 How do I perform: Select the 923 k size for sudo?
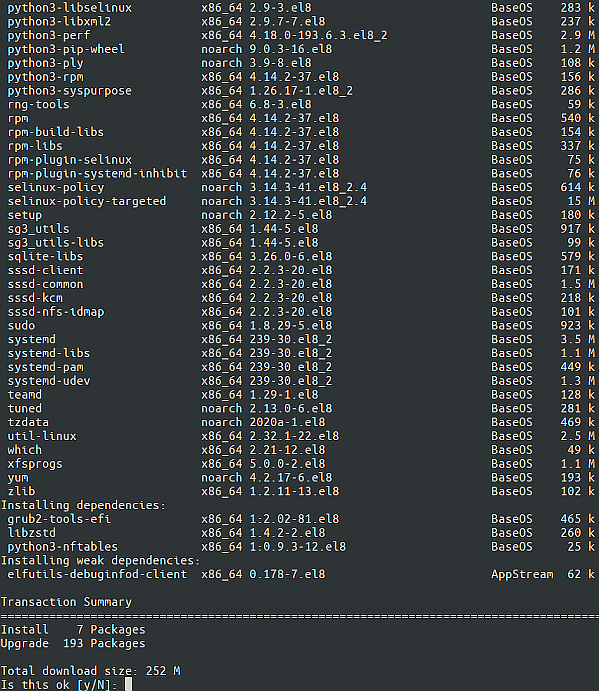pyautogui.click(x=577, y=326)
